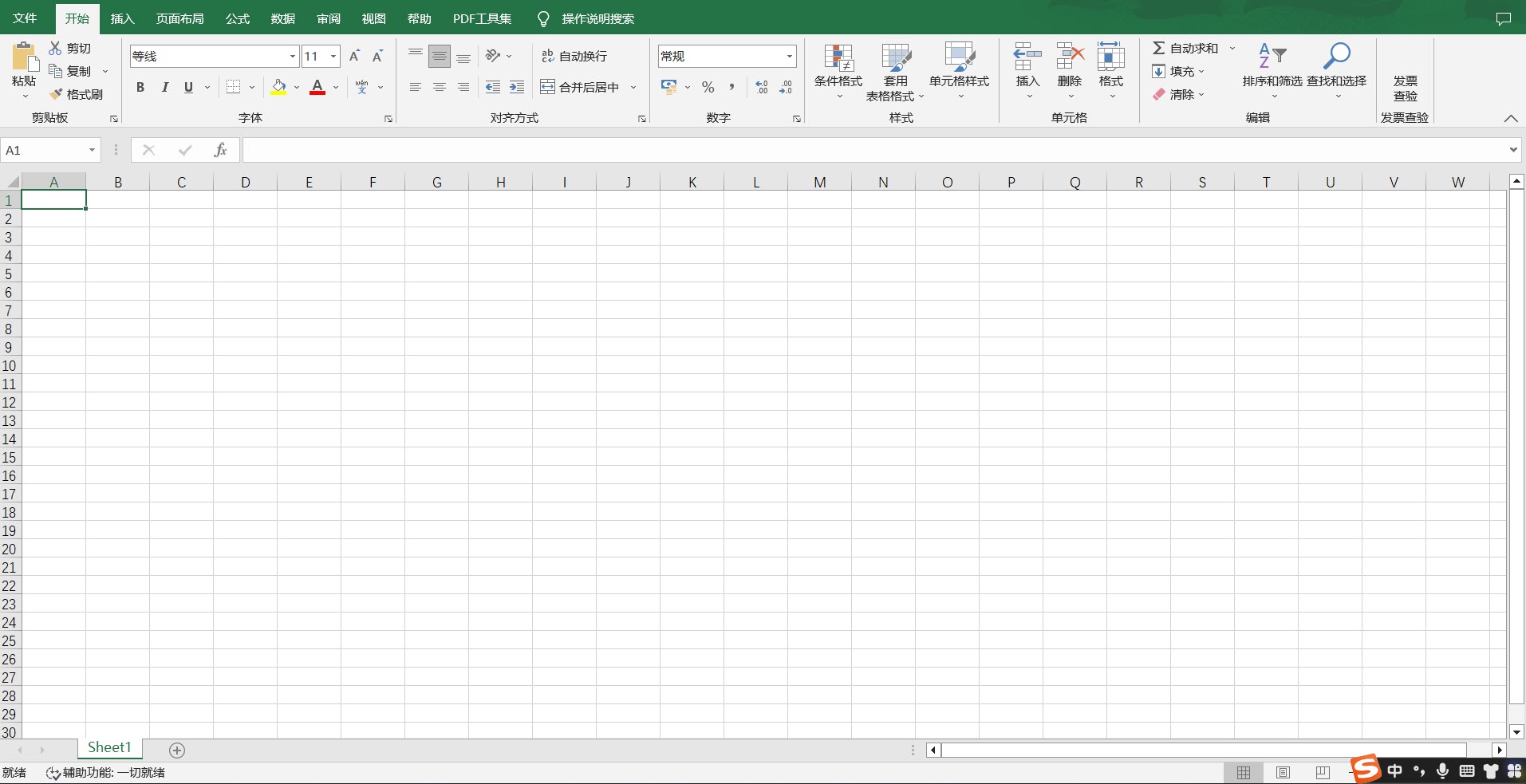The image size is (1526, 784).
Task: Open the Formulas (公式) ribbon tab
Action: pyautogui.click(x=237, y=18)
